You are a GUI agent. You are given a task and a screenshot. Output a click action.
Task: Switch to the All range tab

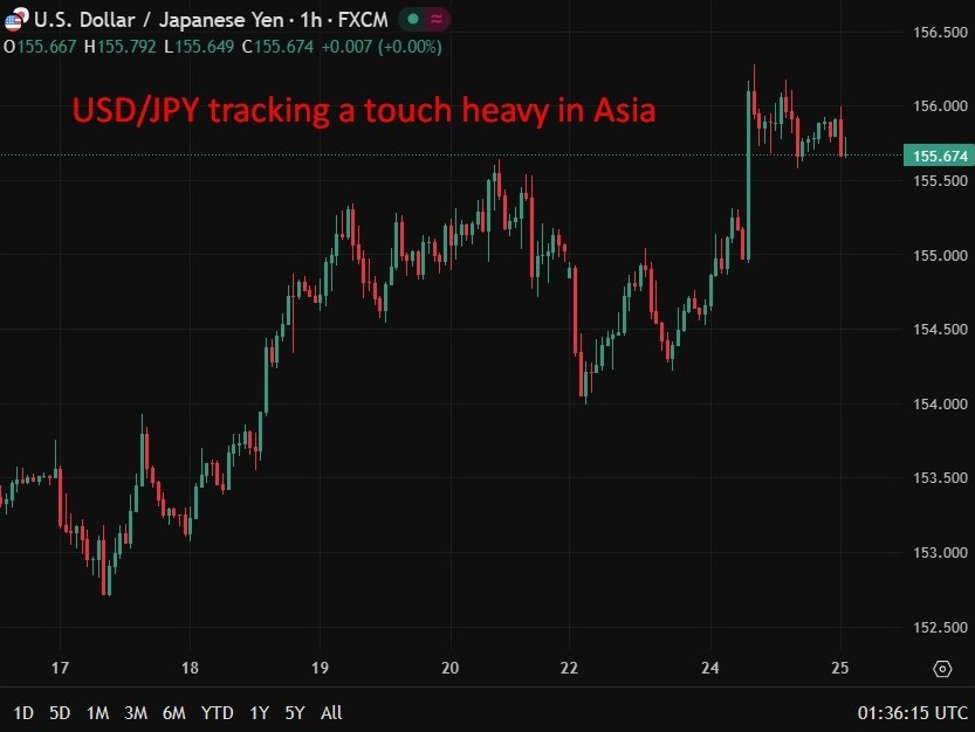(x=330, y=713)
